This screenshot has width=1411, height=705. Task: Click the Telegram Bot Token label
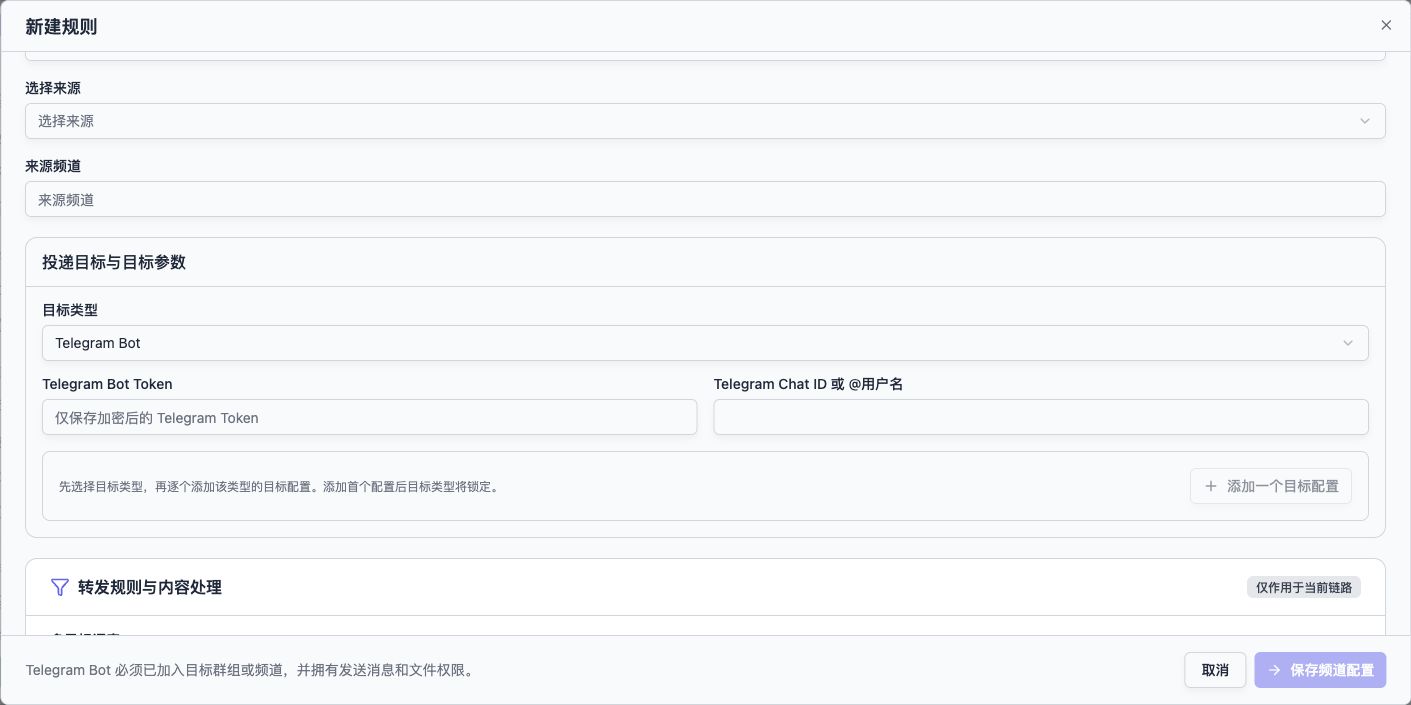pyautogui.click(x=107, y=384)
